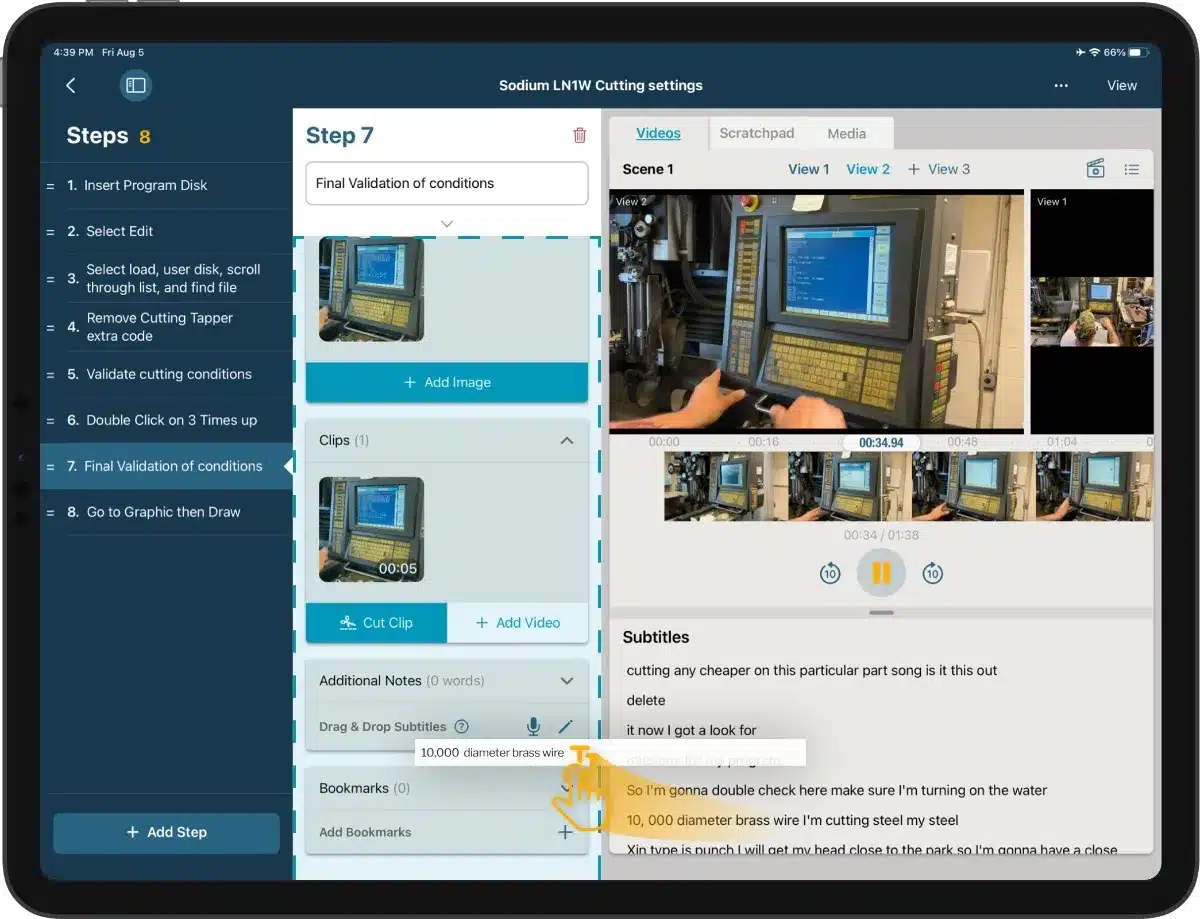Image resolution: width=1200 pixels, height=919 pixels.
Task: Collapse the Clips section
Action: (567, 440)
